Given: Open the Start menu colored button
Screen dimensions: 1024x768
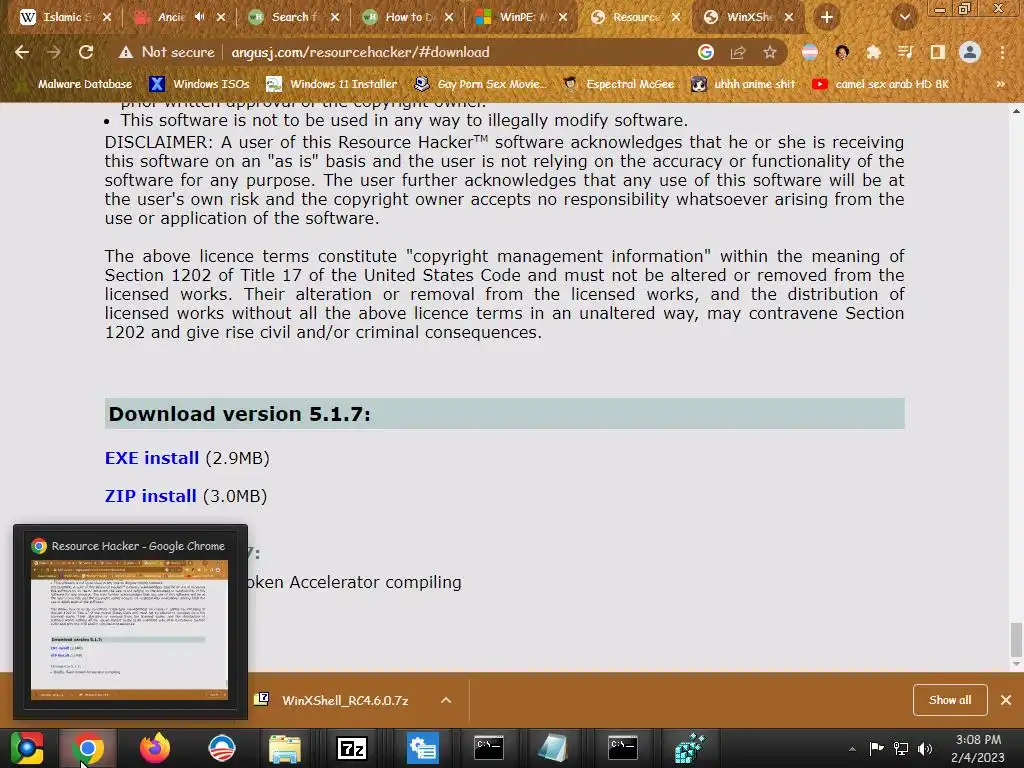Looking at the screenshot, I should tap(27, 748).
